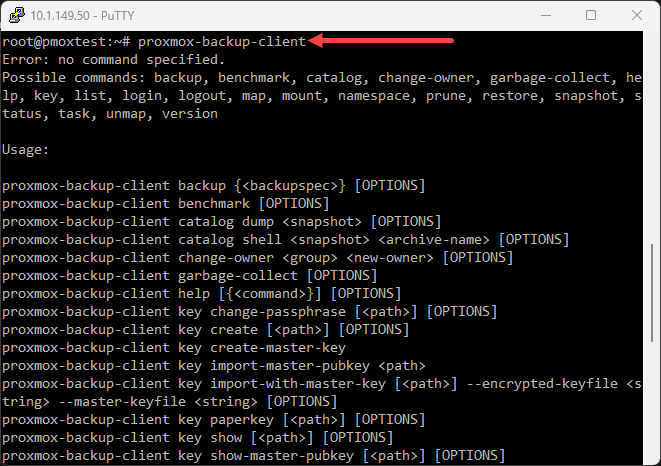Click the 'key show [<path>] [OPTIONS]' line
Image resolution: width=661 pixels, height=466 pixels.
(197, 438)
